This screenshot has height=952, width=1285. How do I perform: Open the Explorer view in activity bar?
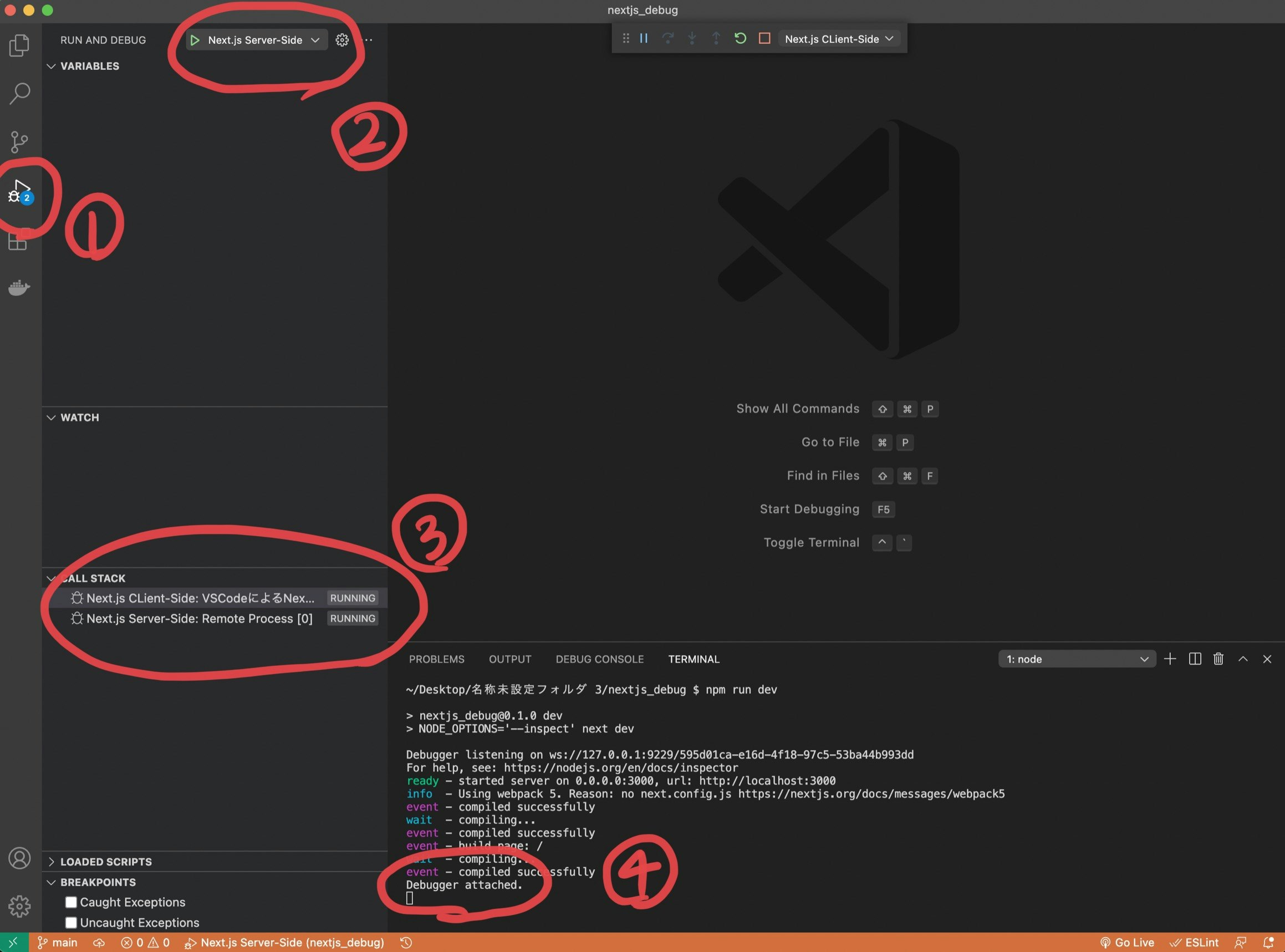[x=19, y=45]
